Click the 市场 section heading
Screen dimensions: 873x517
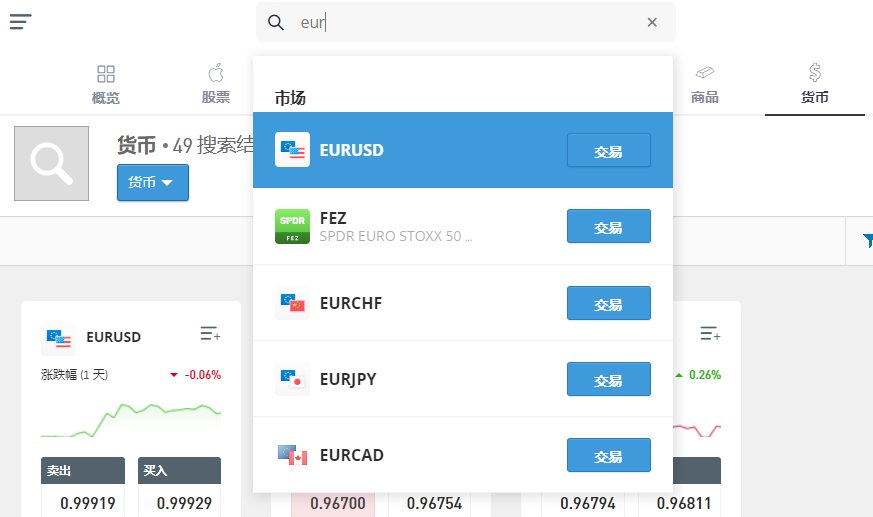[x=290, y=98]
